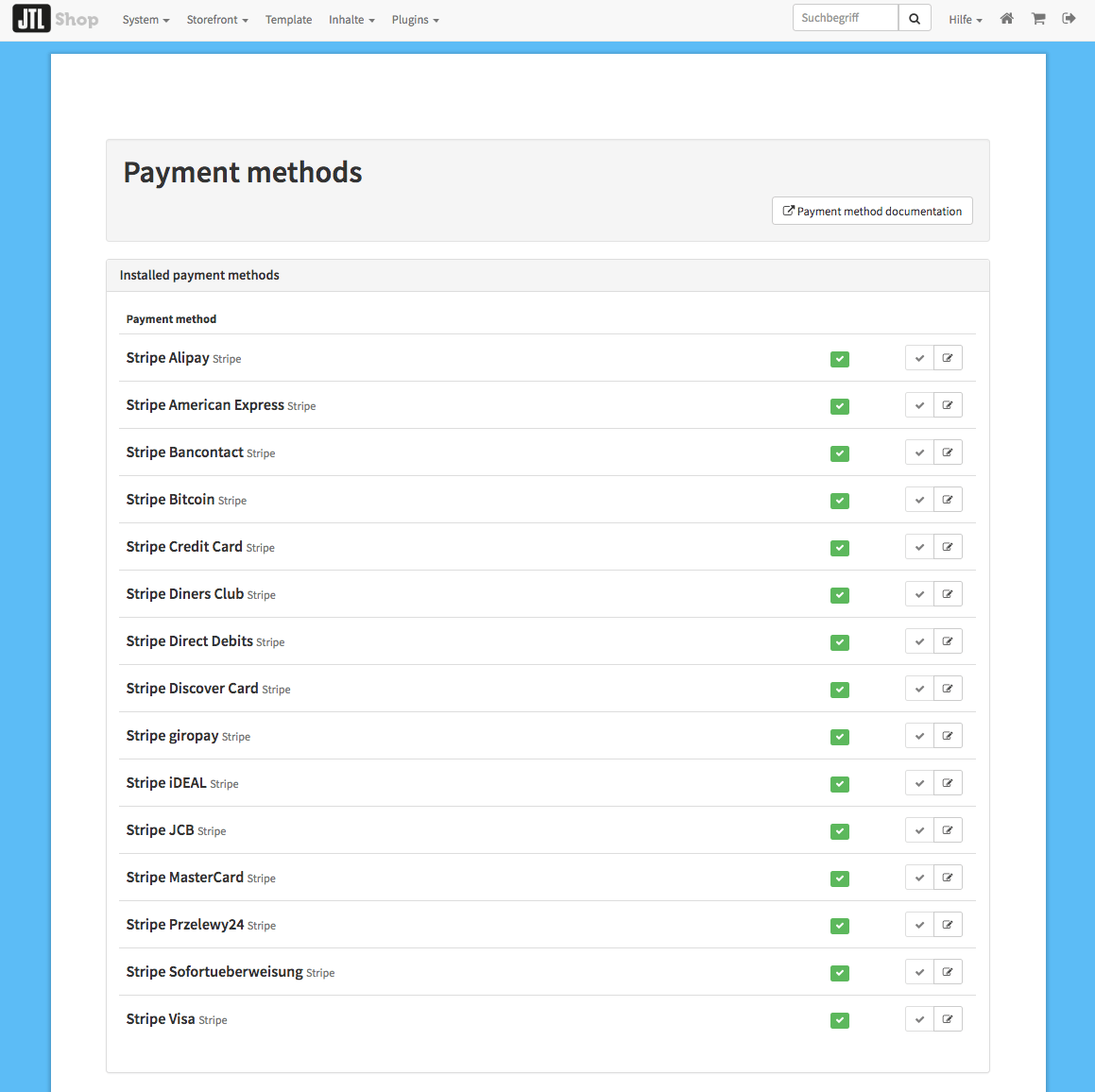Open Payment method documentation
1095x1092 pixels.
pos(871,211)
